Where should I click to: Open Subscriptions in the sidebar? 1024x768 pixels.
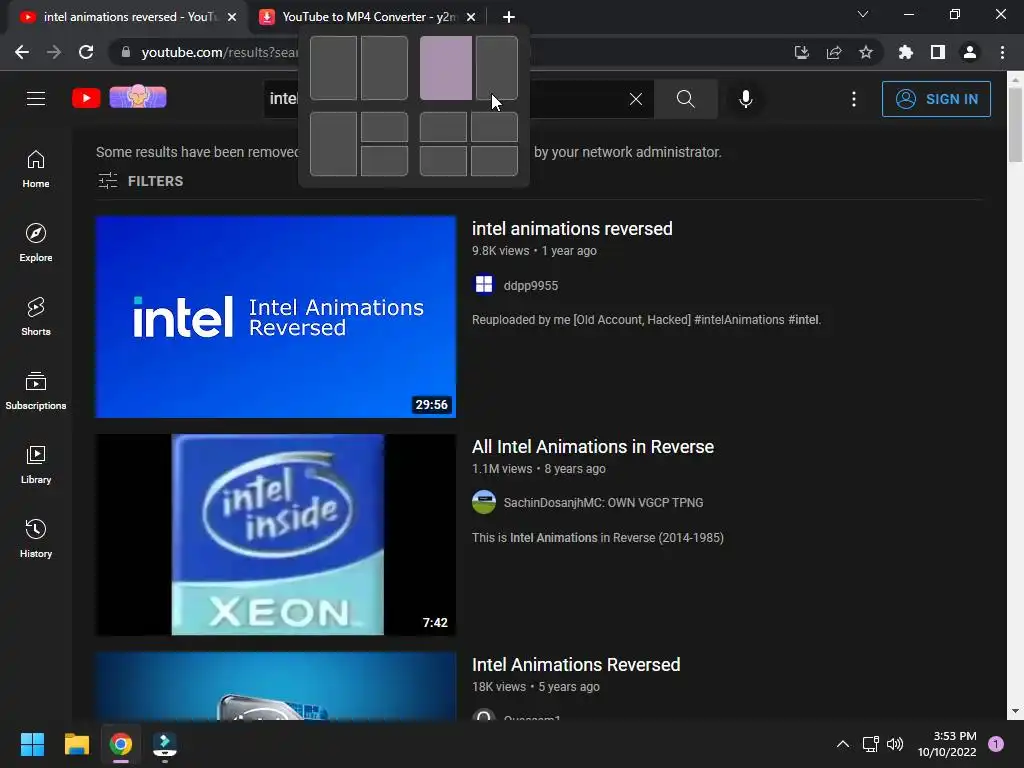(36, 391)
